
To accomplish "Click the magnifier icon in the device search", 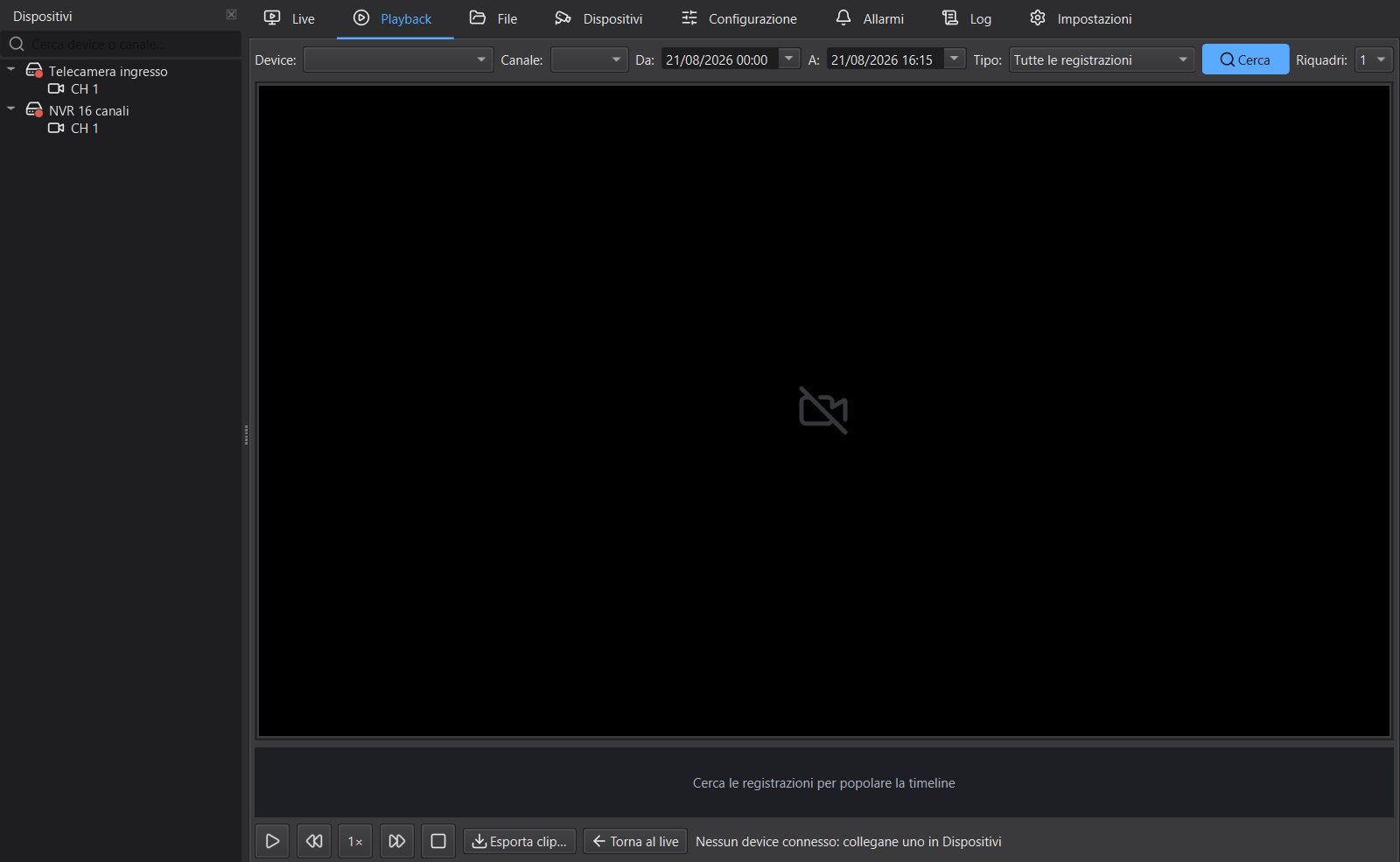I will pos(17,44).
